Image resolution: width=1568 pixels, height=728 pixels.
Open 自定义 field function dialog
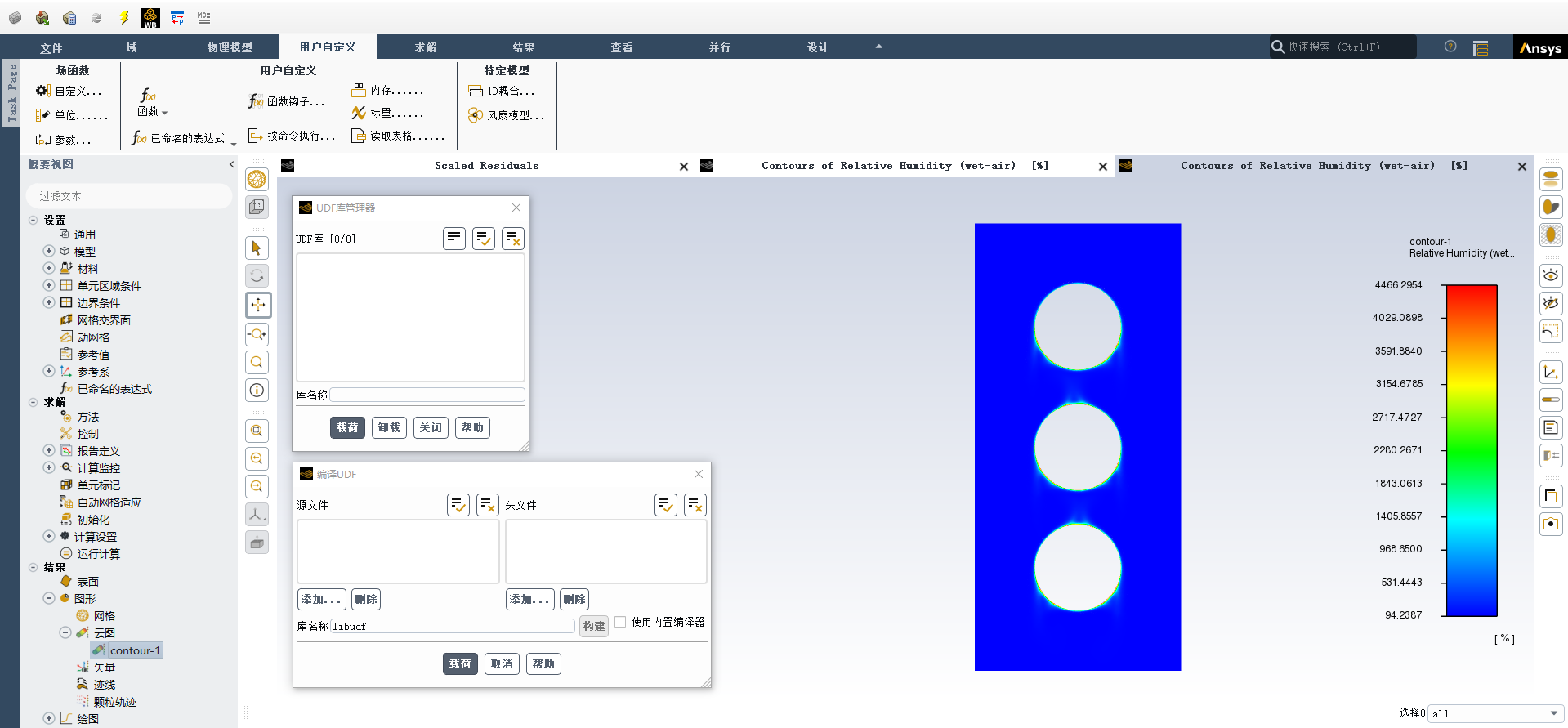(x=69, y=91)
